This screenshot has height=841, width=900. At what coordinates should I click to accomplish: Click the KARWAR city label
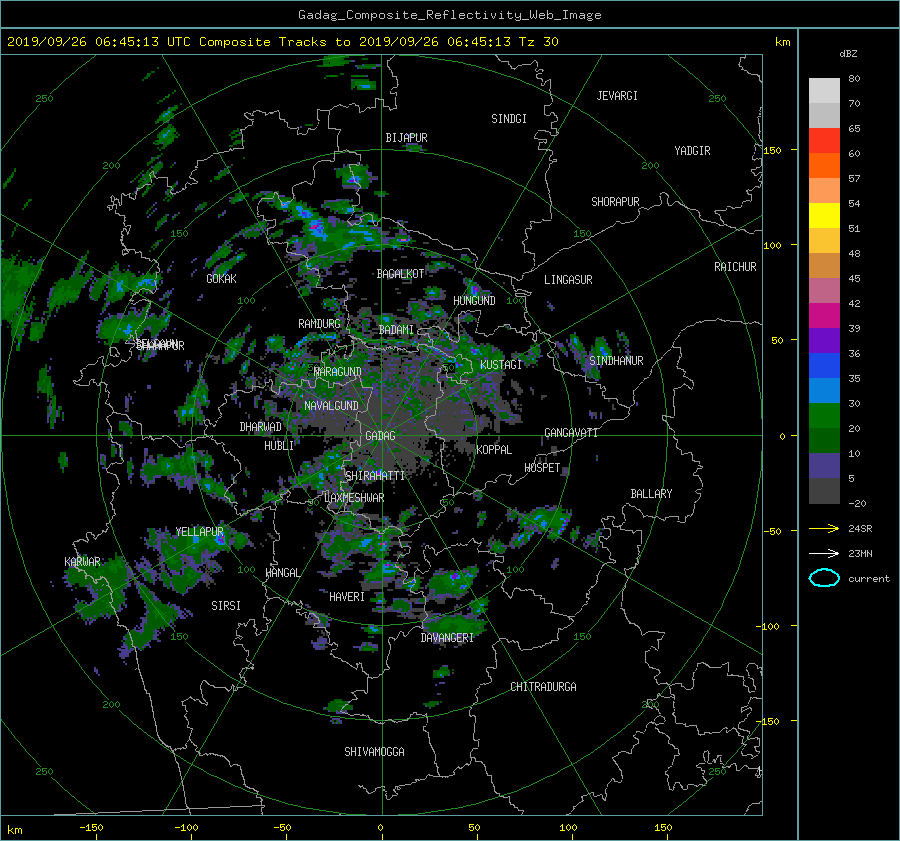click(82, 562)
